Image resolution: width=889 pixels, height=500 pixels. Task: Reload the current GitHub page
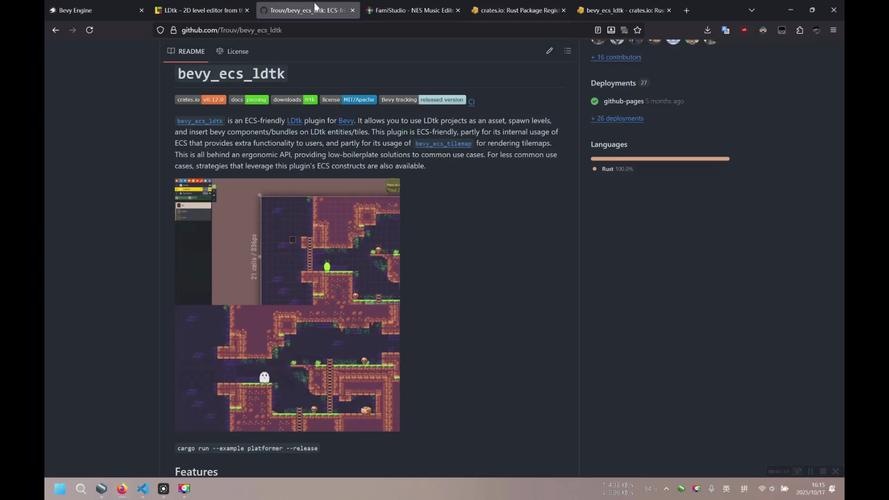89,30
